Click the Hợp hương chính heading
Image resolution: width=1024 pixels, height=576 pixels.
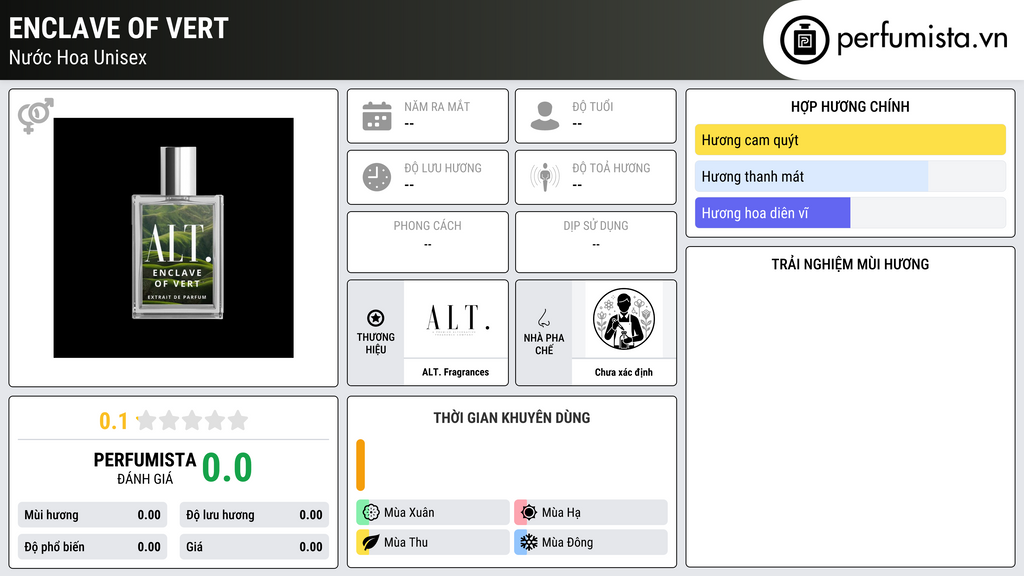pyautogui.click(x=850, y=106)
